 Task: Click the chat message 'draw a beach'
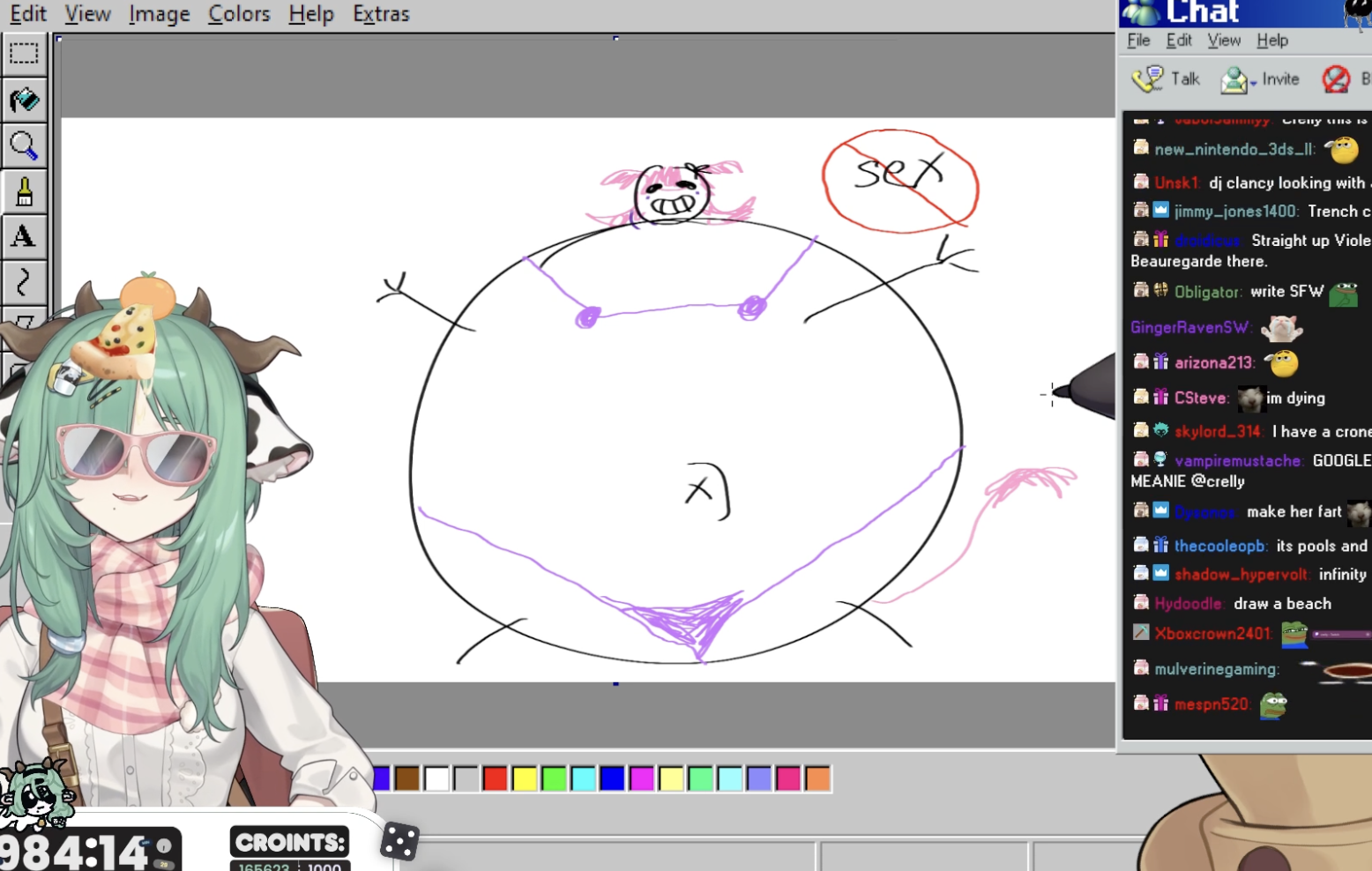(1282, 604)
